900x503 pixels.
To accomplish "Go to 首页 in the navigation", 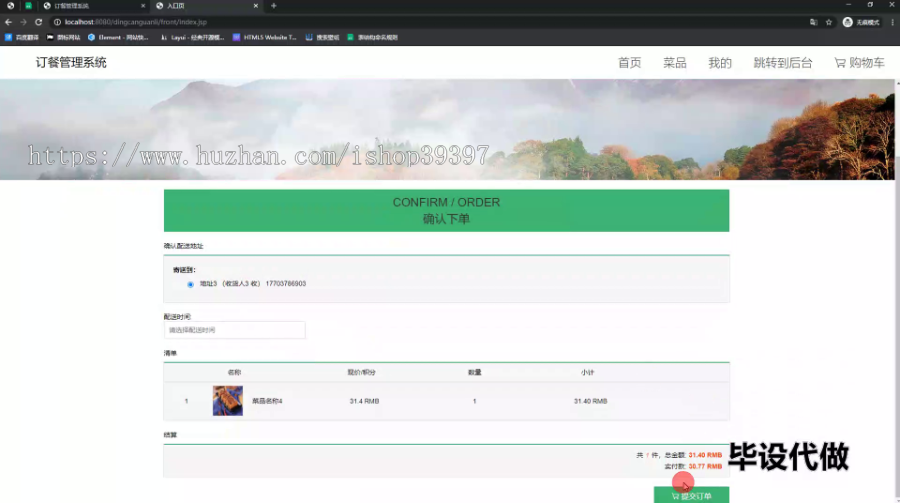I will pyautogui.click(x=629, y=63).
